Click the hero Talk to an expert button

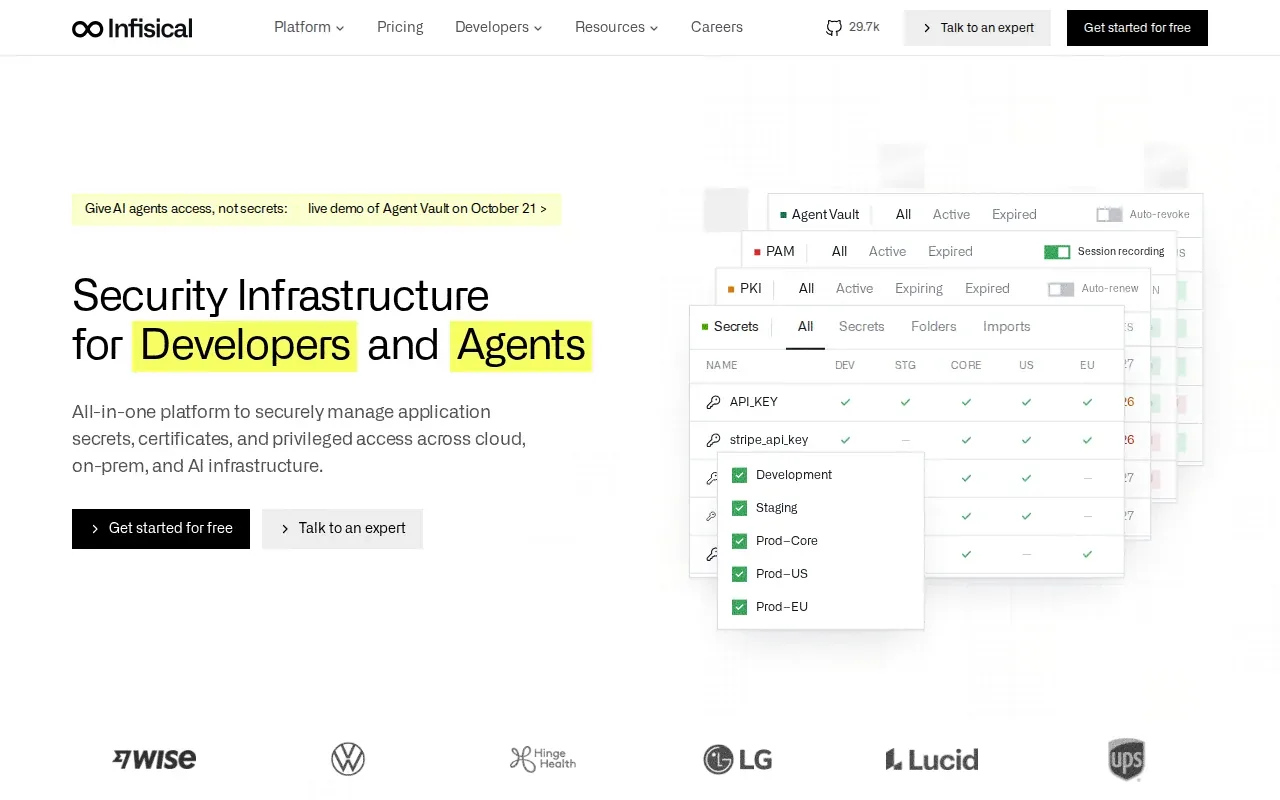click(x=342, y=529)
